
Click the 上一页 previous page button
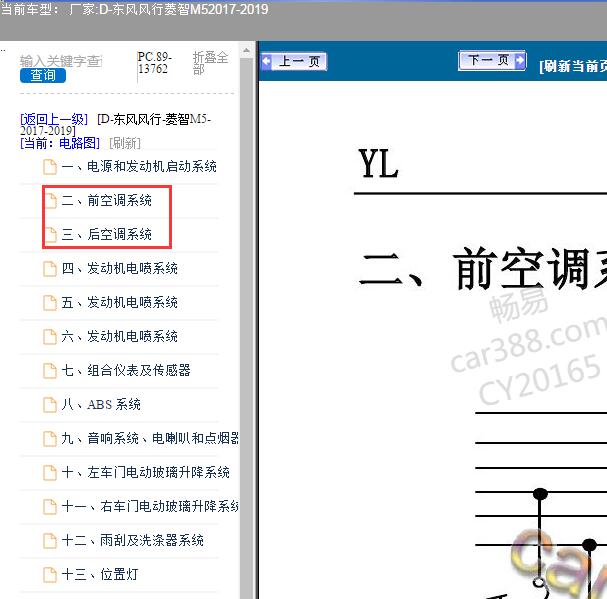(294, 62)
